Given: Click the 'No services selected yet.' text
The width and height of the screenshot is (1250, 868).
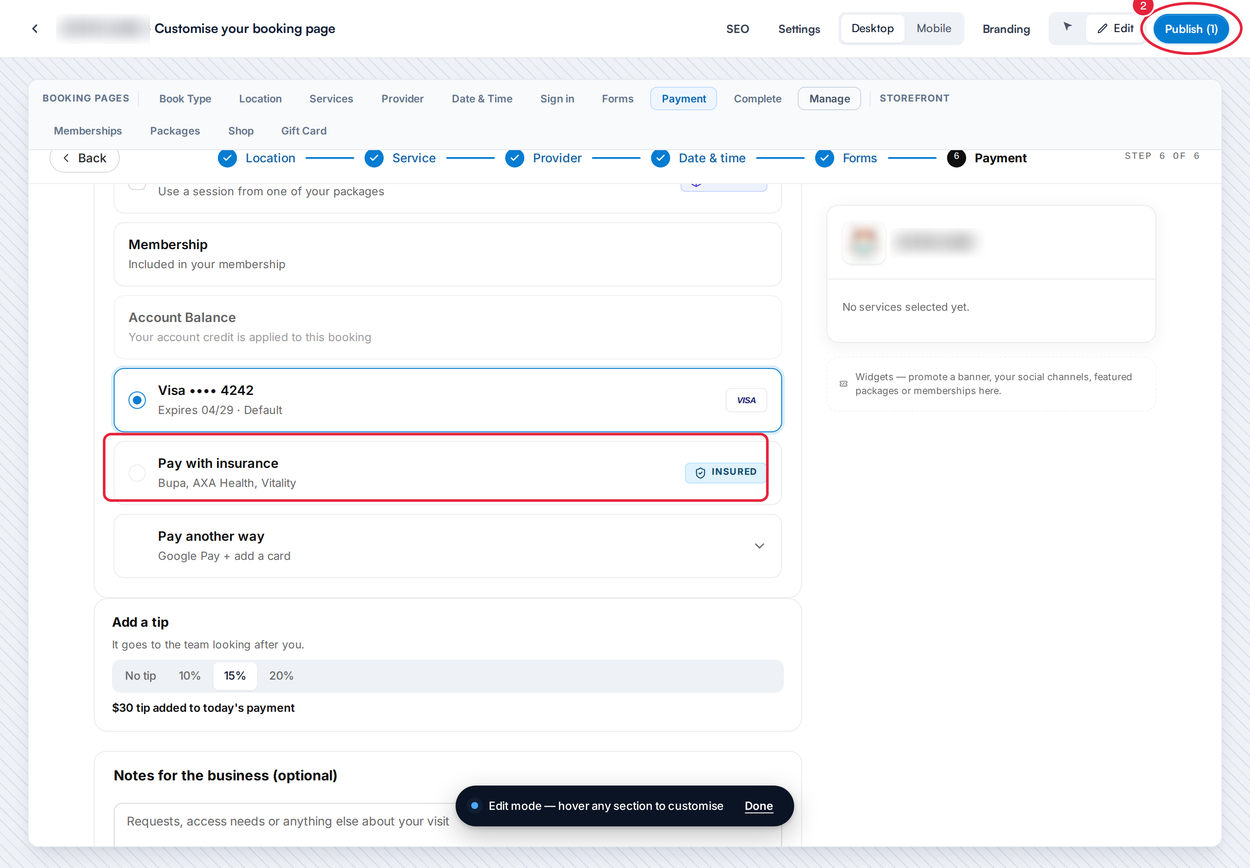Looking at the screenshot, I should (906, 307).
